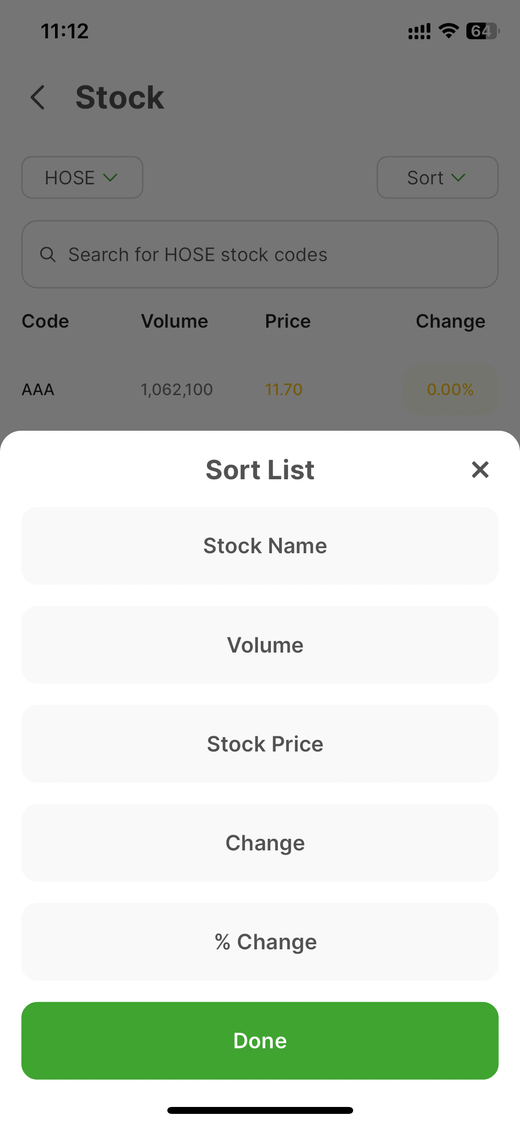Tap the back arrow beside Stock
This screenshot has height=1125, width=520.
click(x=38, y=98)
